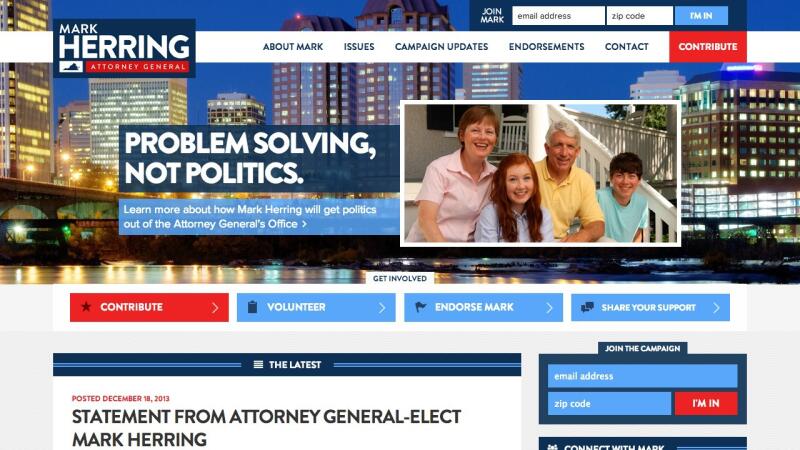
Task: Open the Campaign Updates menu item
Action: click(x=441, y=46)
